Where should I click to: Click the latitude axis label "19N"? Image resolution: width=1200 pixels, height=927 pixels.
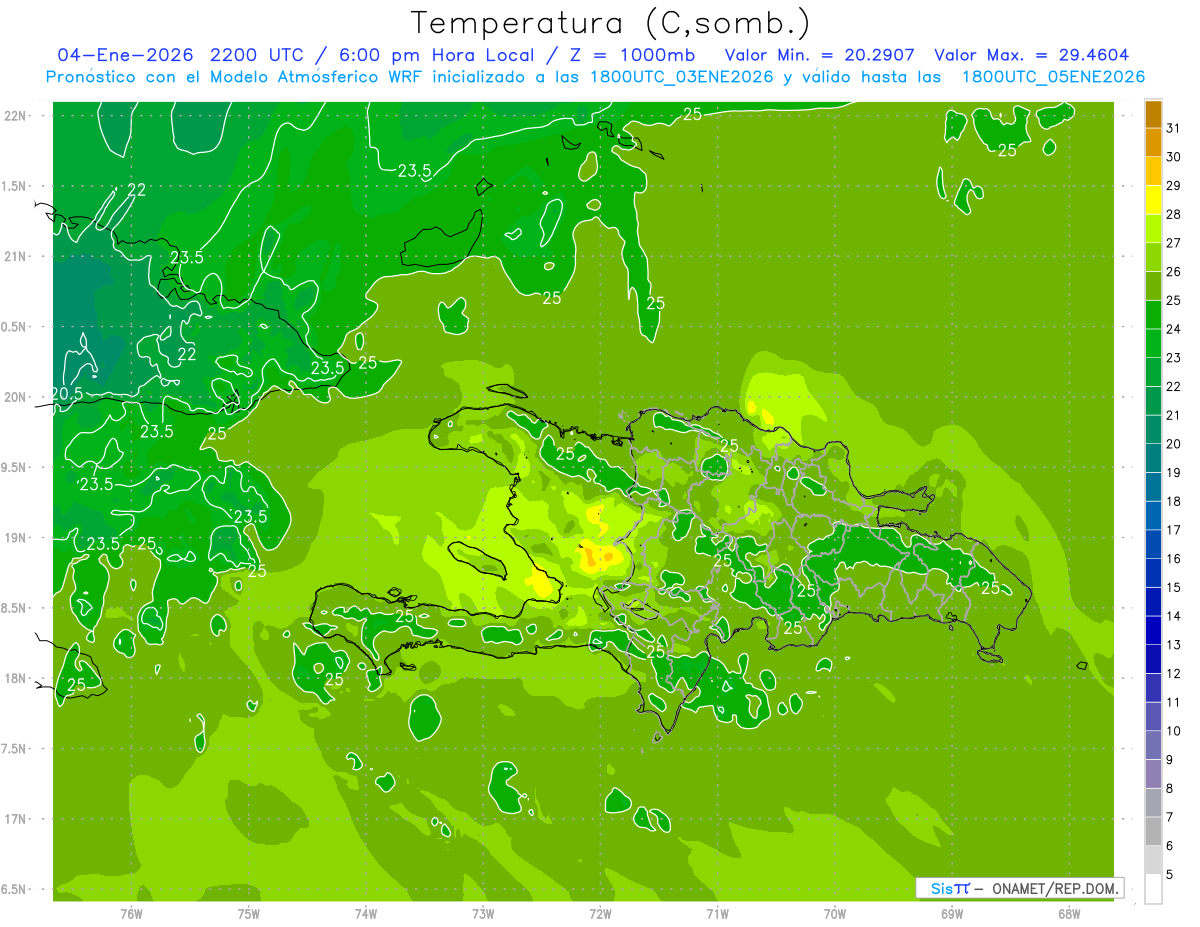click(x=16, y=538)
